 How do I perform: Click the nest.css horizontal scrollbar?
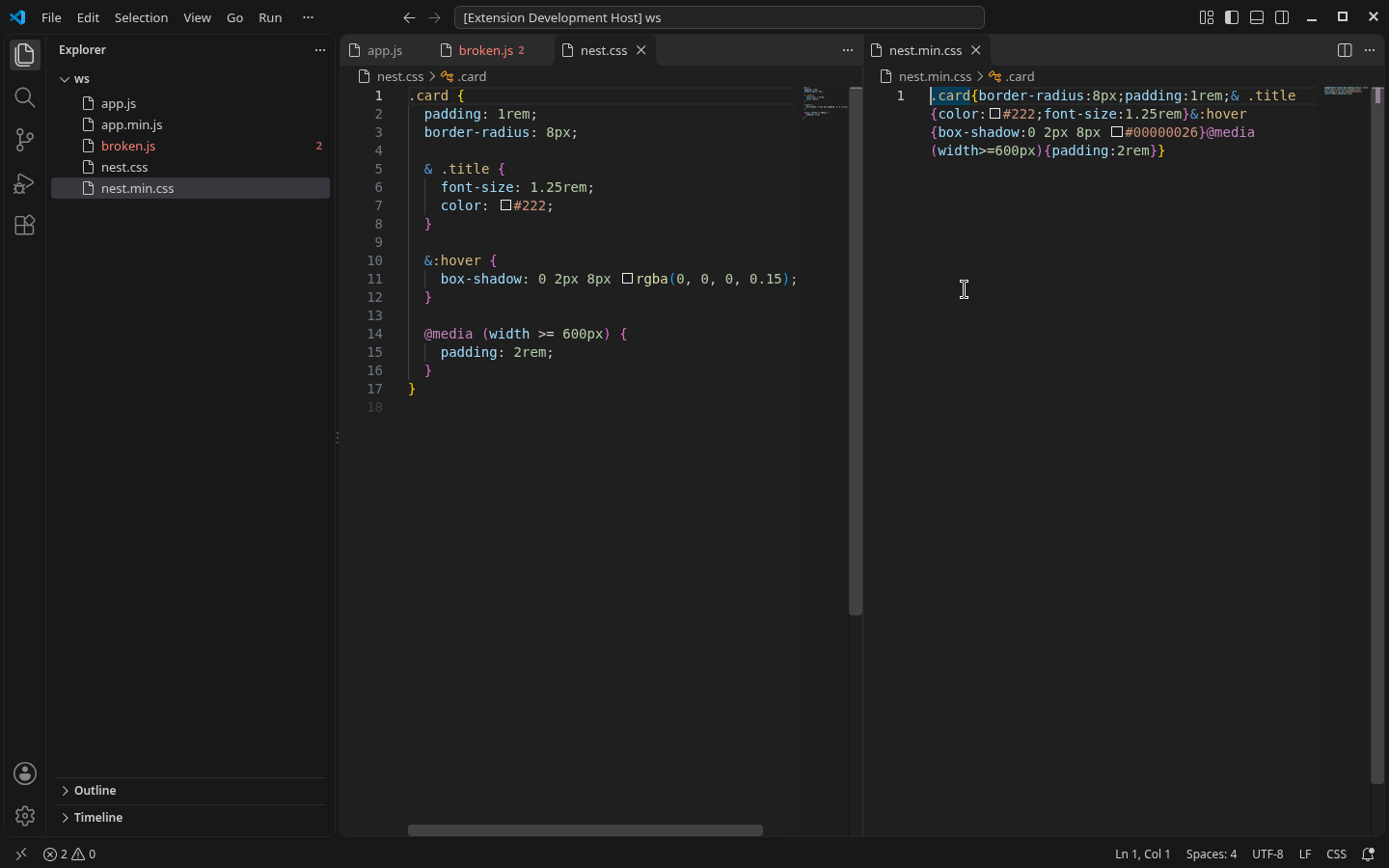(x=586, y=830)
